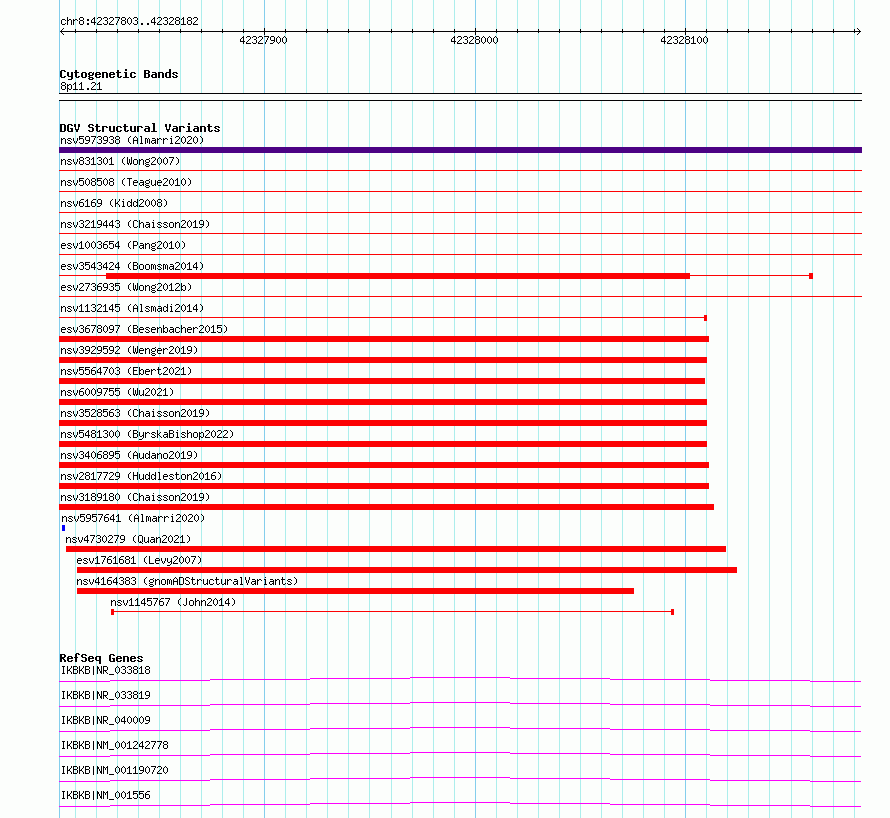Screen dimensions: 890x818
Task: Open the nsv6169 (Kidd2008) entry
Action: pos(114,203)
